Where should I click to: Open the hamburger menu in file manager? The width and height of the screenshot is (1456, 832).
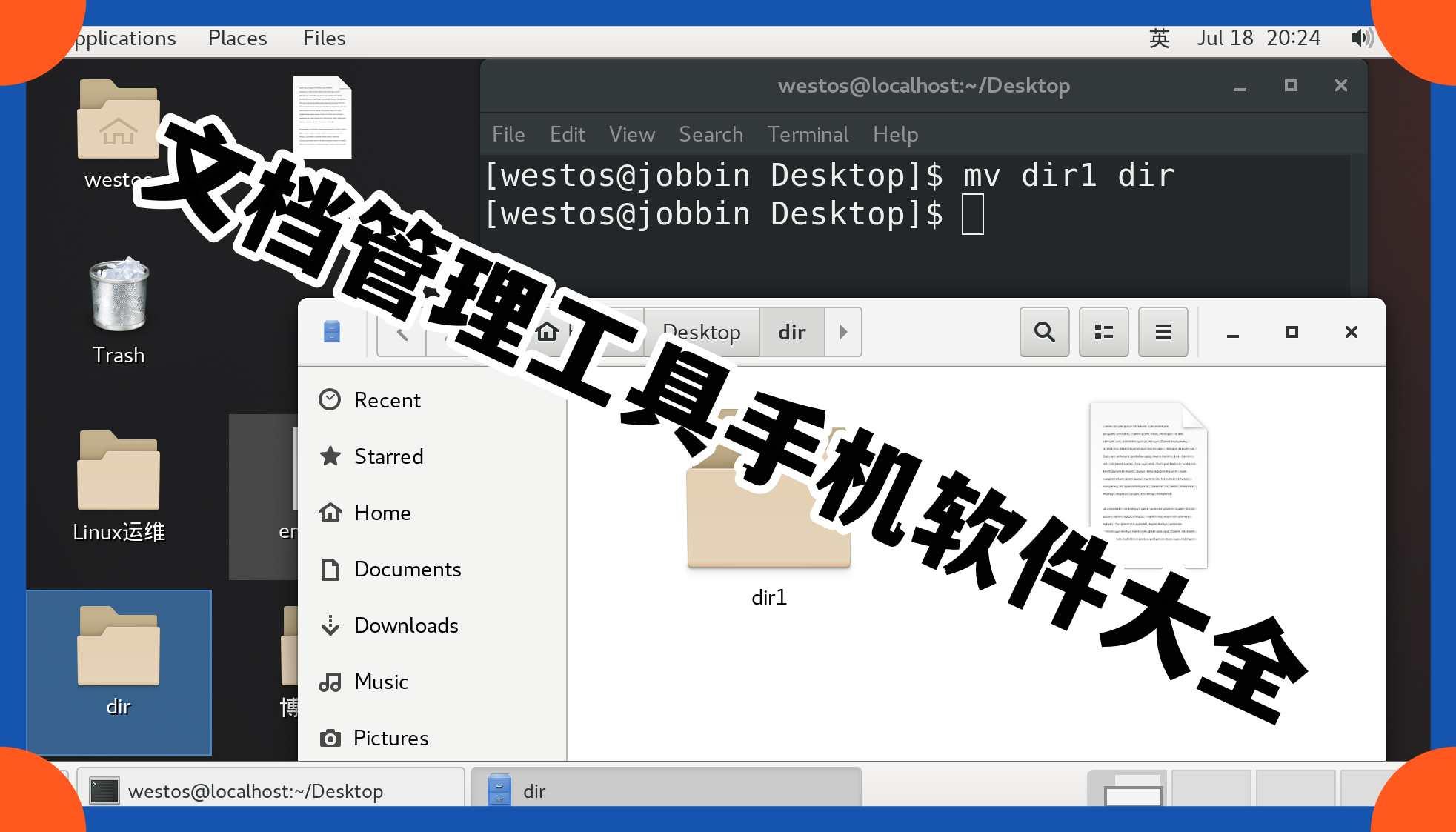1163,332
